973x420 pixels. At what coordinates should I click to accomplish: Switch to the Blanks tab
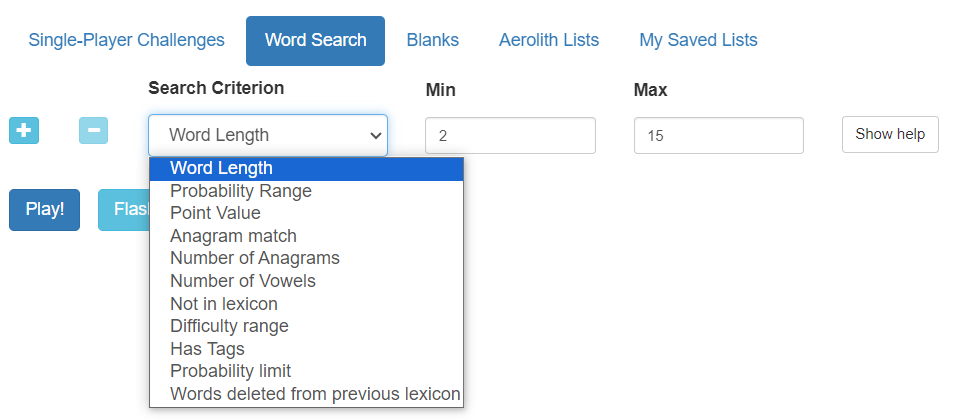point(432,41)
